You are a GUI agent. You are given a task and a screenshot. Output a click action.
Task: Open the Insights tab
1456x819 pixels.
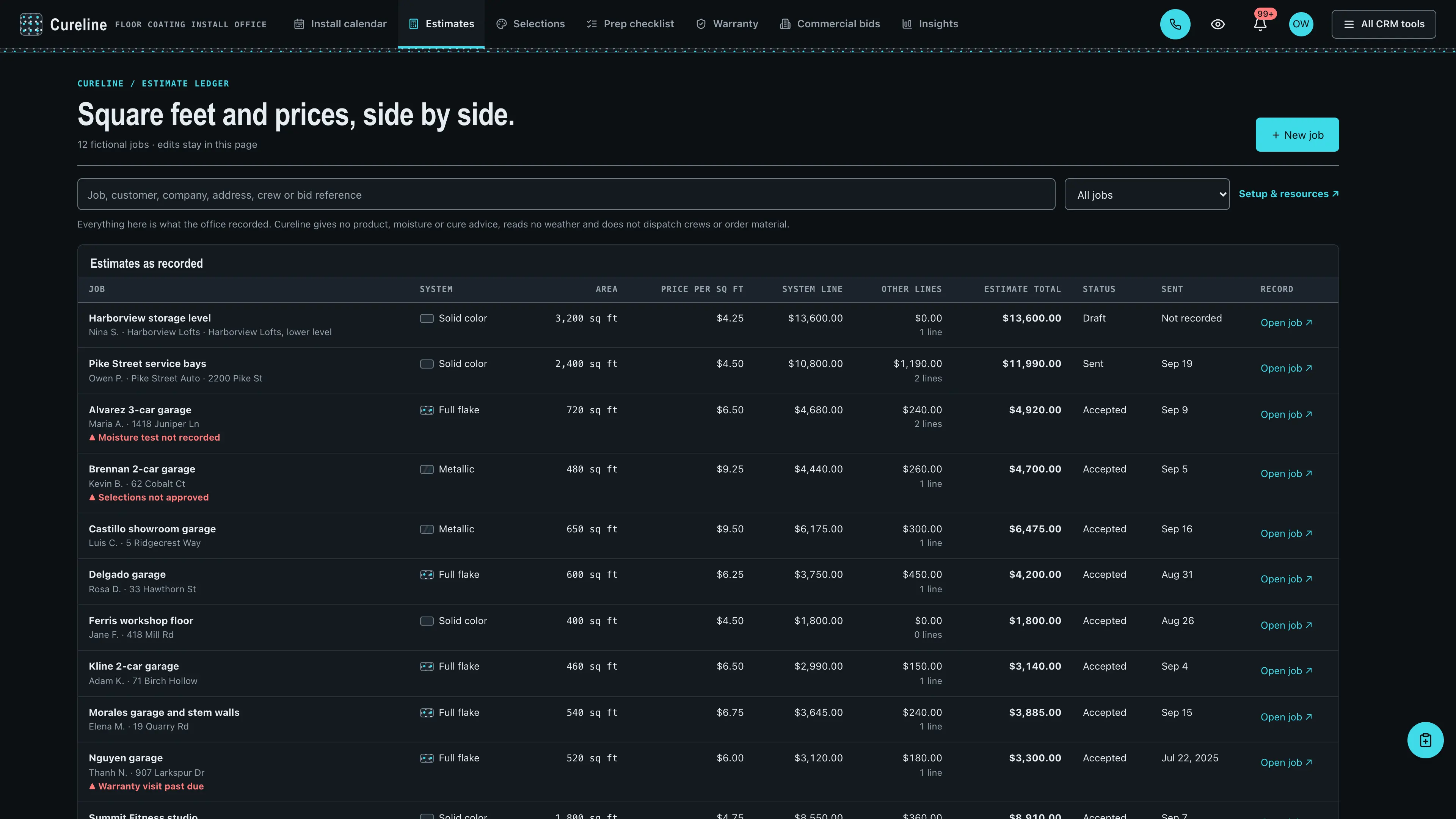coord(930,24)
